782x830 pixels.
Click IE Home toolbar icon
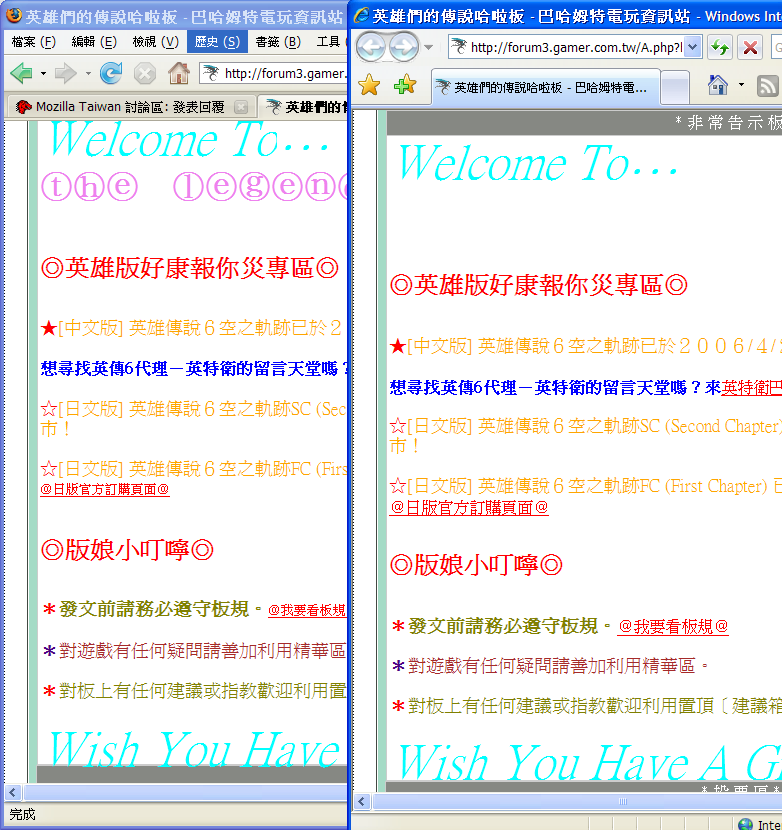pyautogui.click(x=717, y=85)
